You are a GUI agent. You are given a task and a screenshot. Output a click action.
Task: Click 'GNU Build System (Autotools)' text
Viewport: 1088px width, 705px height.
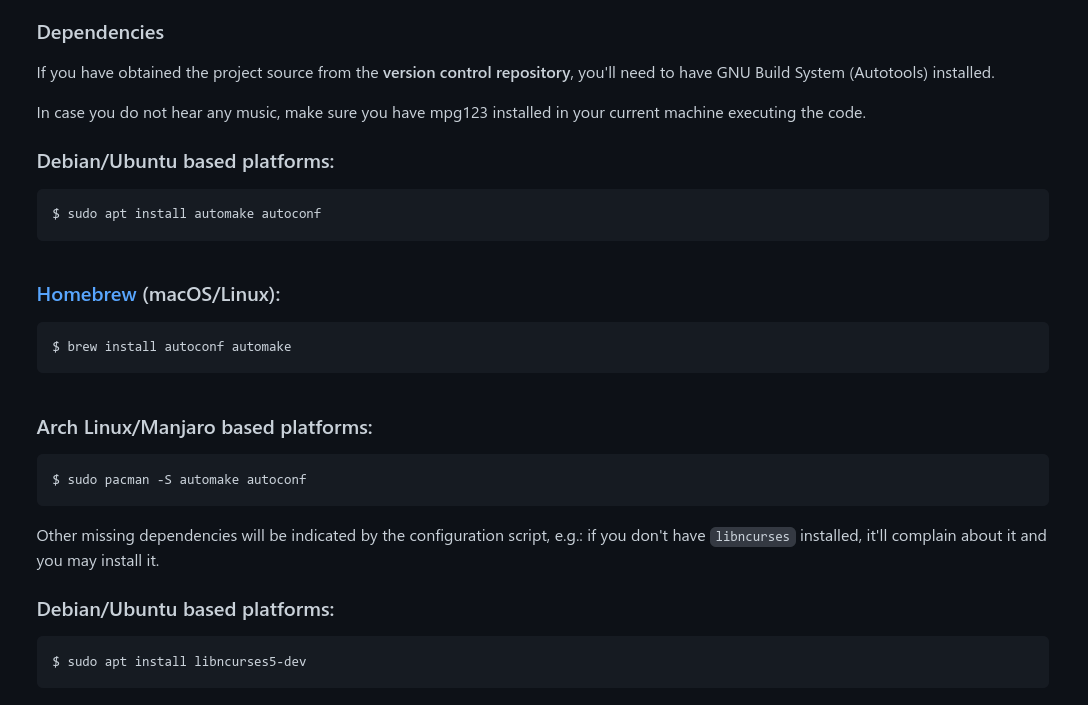pos(822,73)
